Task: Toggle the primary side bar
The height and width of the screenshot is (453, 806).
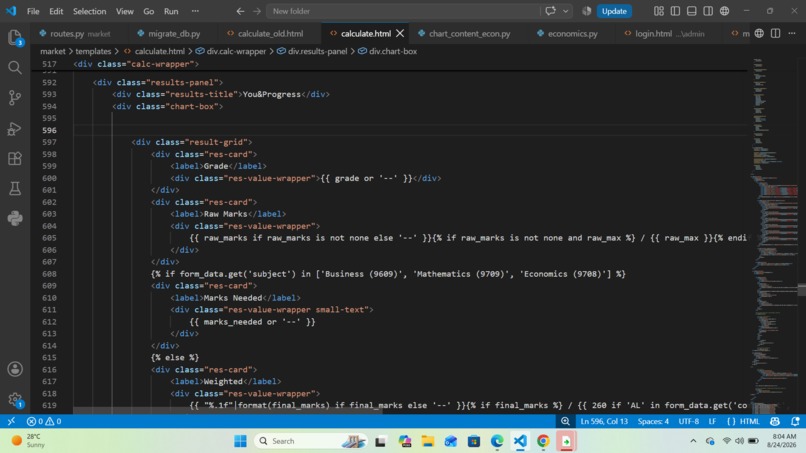Action: (x=675, y=11)
